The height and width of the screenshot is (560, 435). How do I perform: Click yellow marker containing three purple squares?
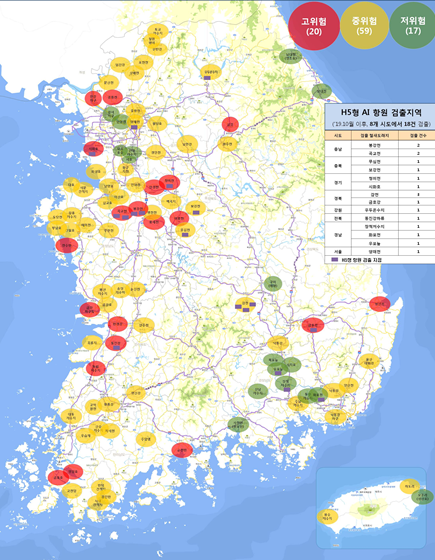245,305
